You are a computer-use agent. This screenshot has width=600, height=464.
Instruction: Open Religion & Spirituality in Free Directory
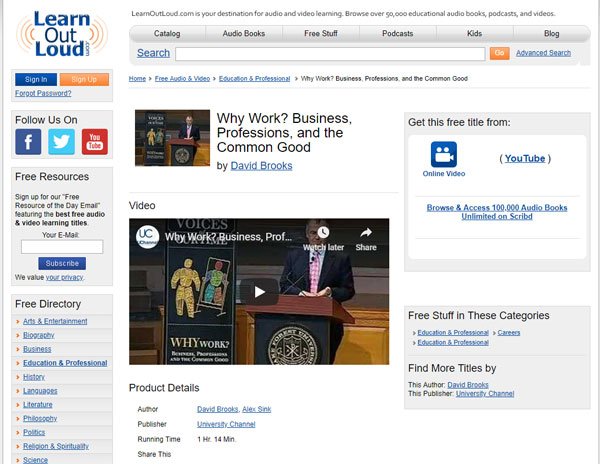[56, 446]
